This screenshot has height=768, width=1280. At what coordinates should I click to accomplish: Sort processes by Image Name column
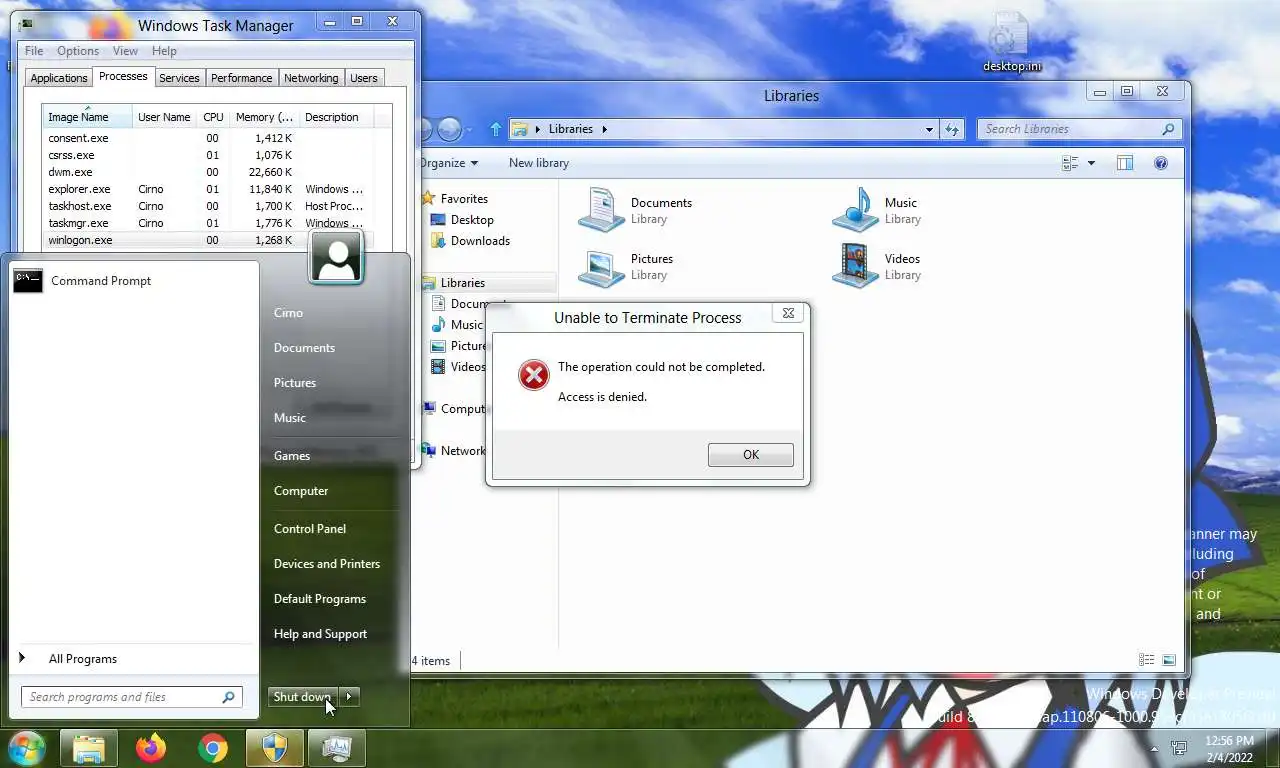point(88,117)
